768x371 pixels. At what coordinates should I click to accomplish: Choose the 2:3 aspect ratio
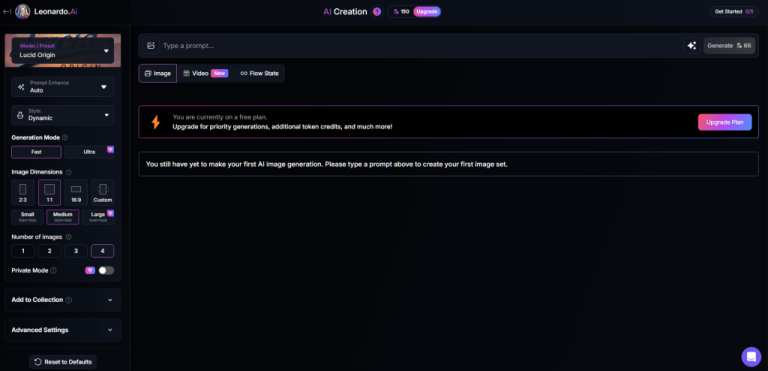coord(23,192)
